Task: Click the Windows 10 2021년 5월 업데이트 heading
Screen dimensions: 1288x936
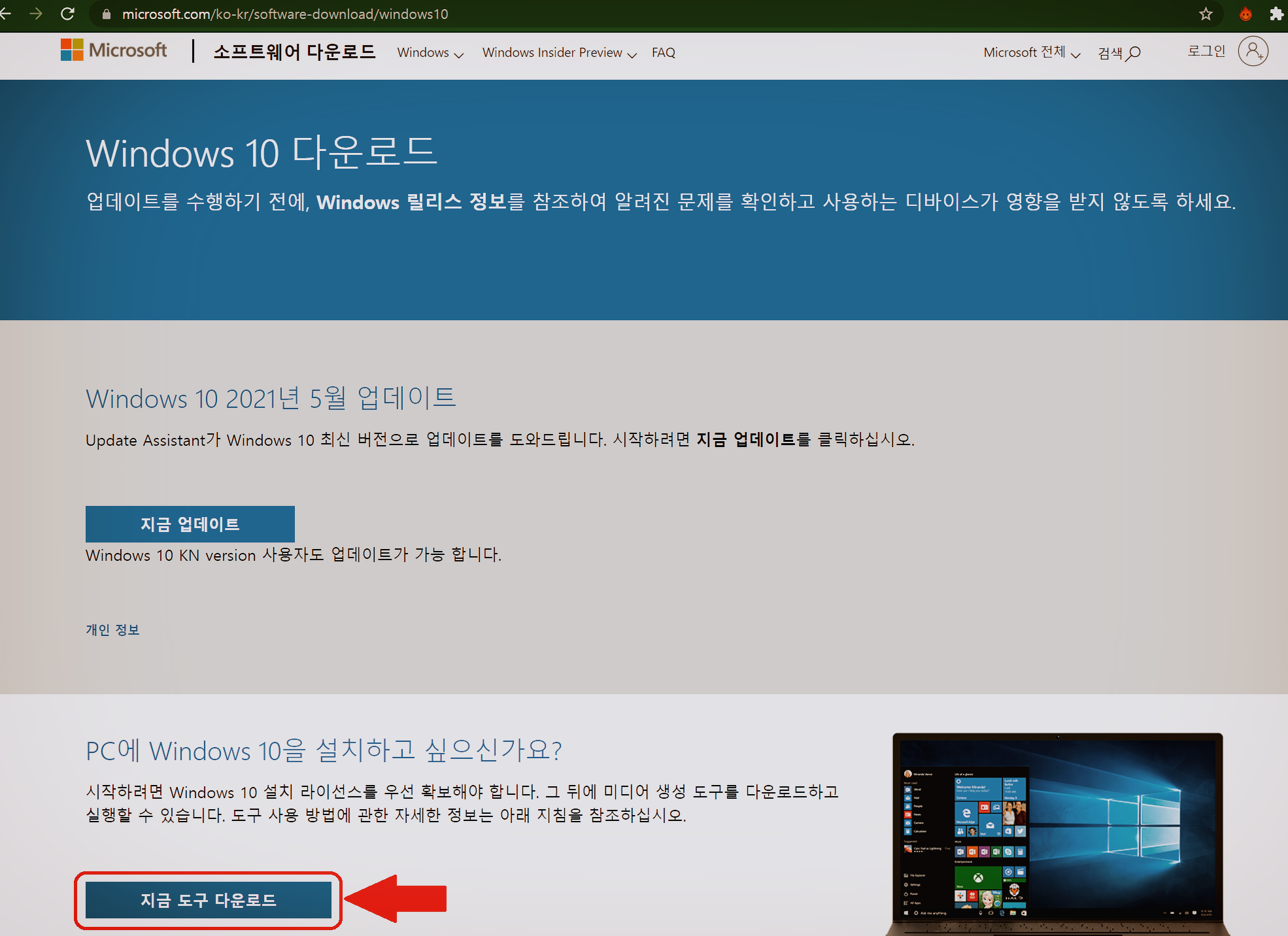Action: [x=271, y=397]
